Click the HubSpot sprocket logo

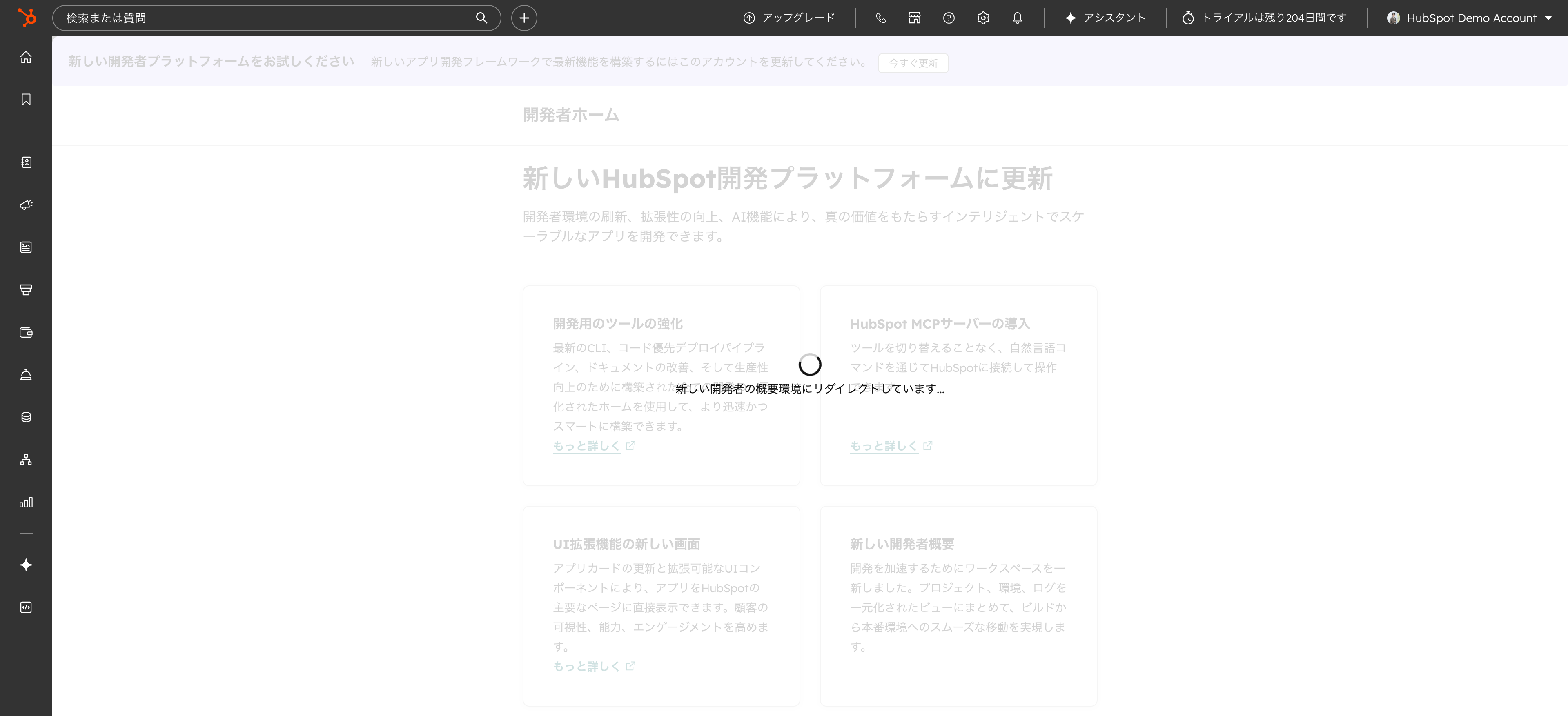tap(26, 18)
